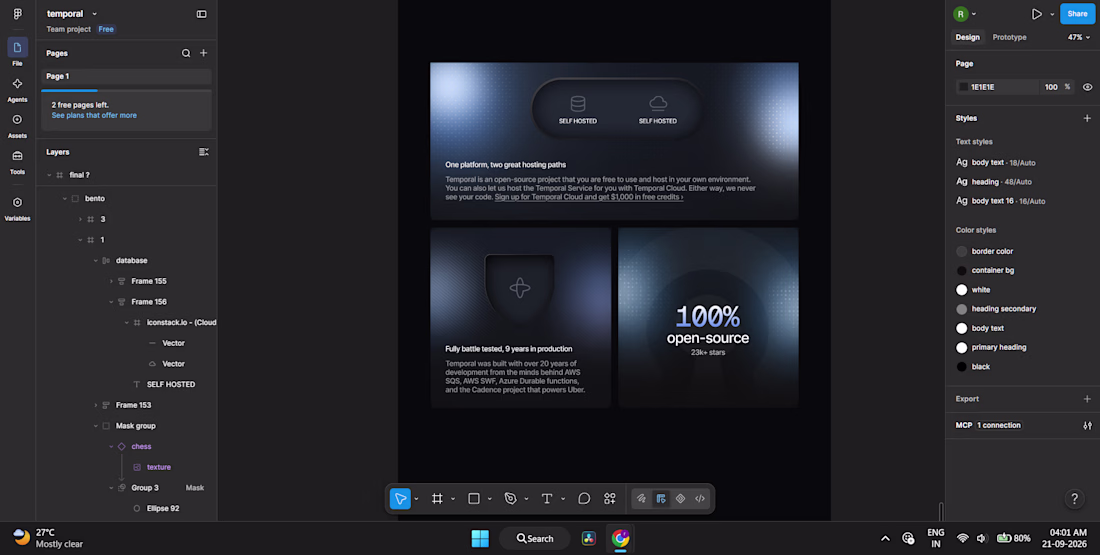
Task: Select the chess component layer
Action: pos(141,446)
